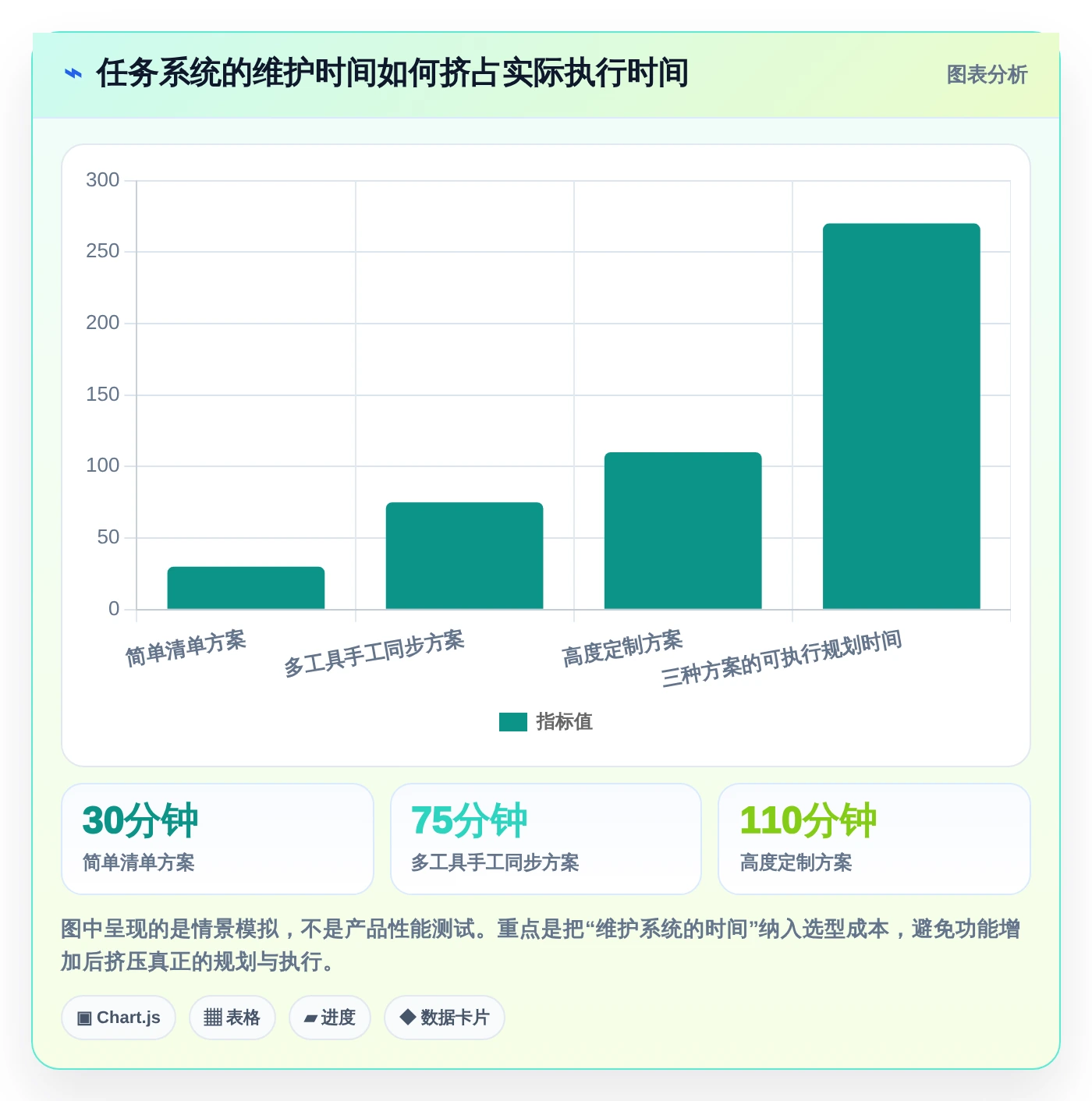Click the 300 y-axis tick value
1092x1101 pixels.
point(103,180)
